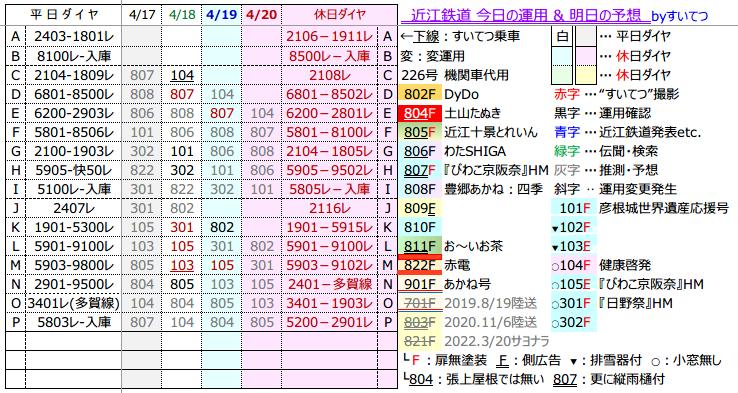Click the byすいてつ author text
This screenshot has height=393, width=738.
(x=679, y=16)
